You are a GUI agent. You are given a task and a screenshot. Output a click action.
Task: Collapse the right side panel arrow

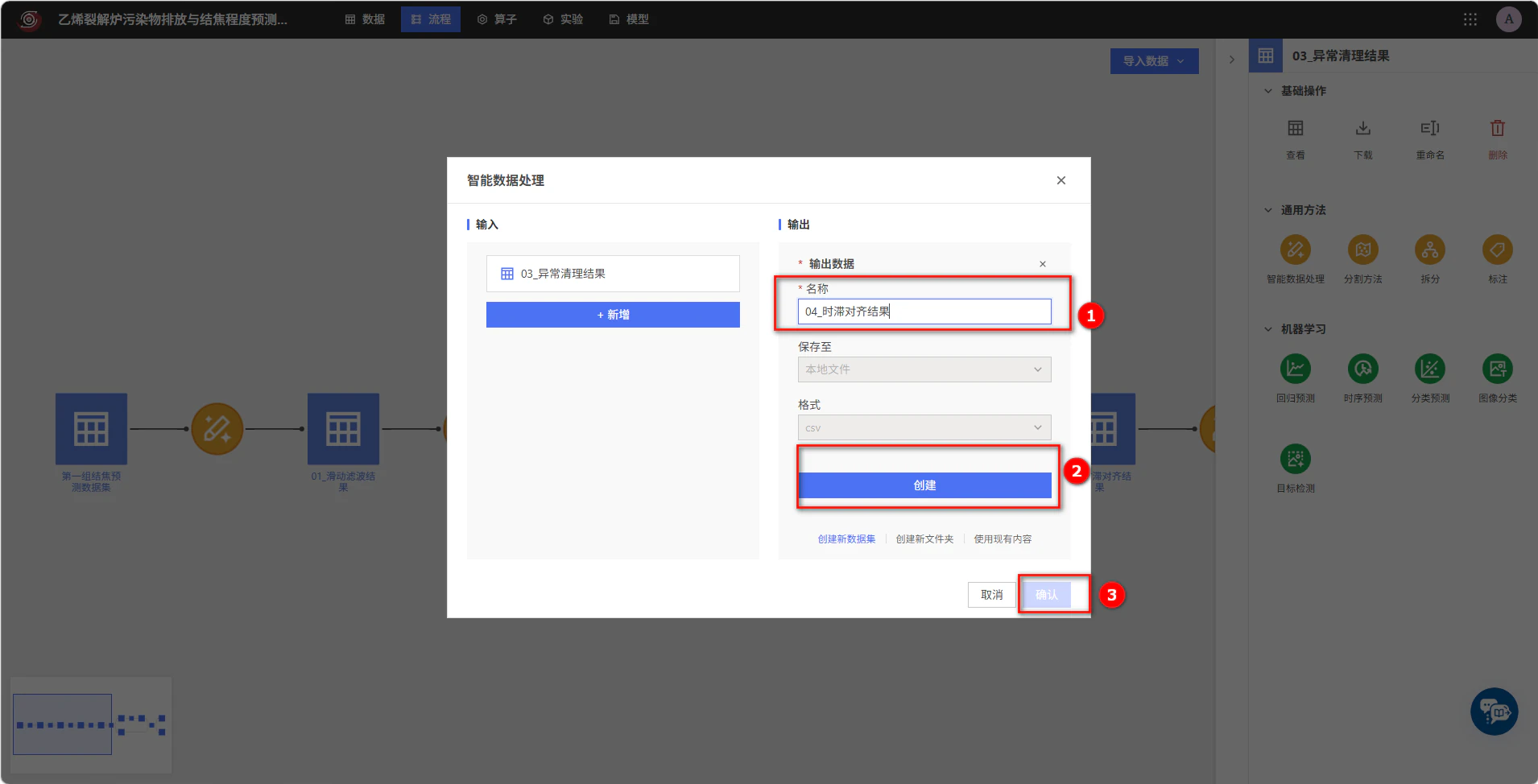tap(1231, 60)
